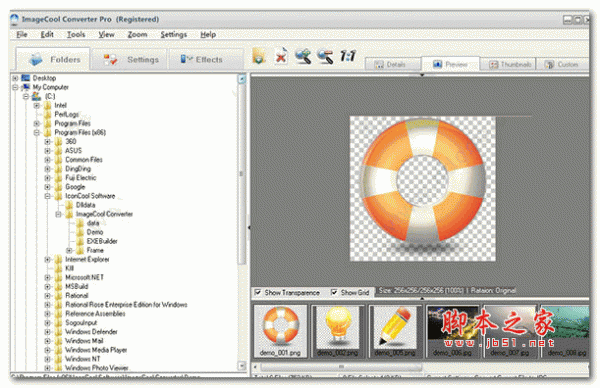The width and height of the screenshot is (600, 388).
Task: Click the ImageCool app icon in title bar
Action: click(15, 19)
